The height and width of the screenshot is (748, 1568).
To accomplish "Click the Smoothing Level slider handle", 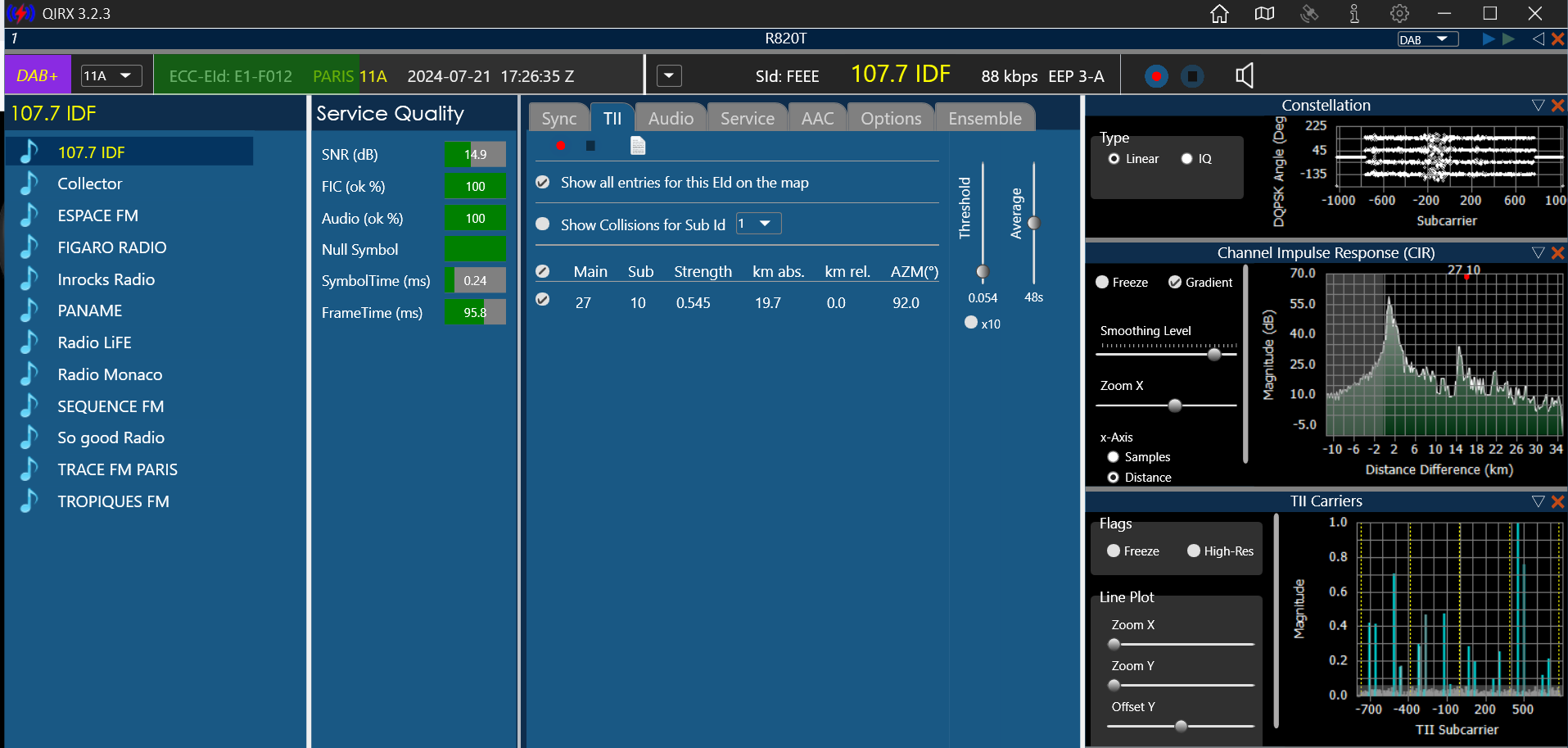I will tap(1214, 354).
